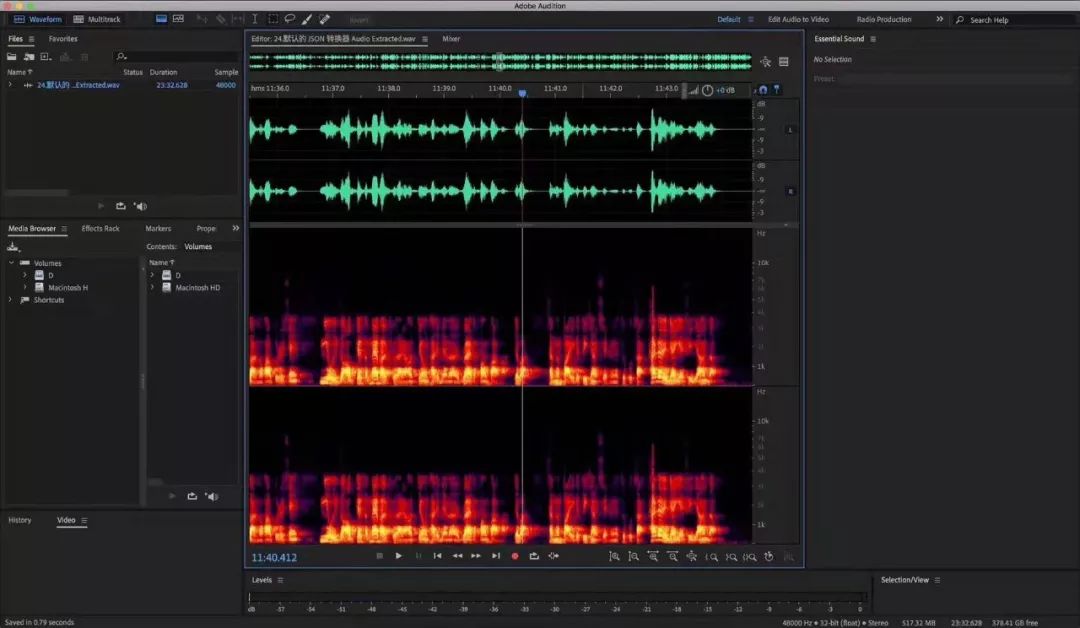
Task: Select the Spot Healing Brush tool
Action: pos(324,19)
